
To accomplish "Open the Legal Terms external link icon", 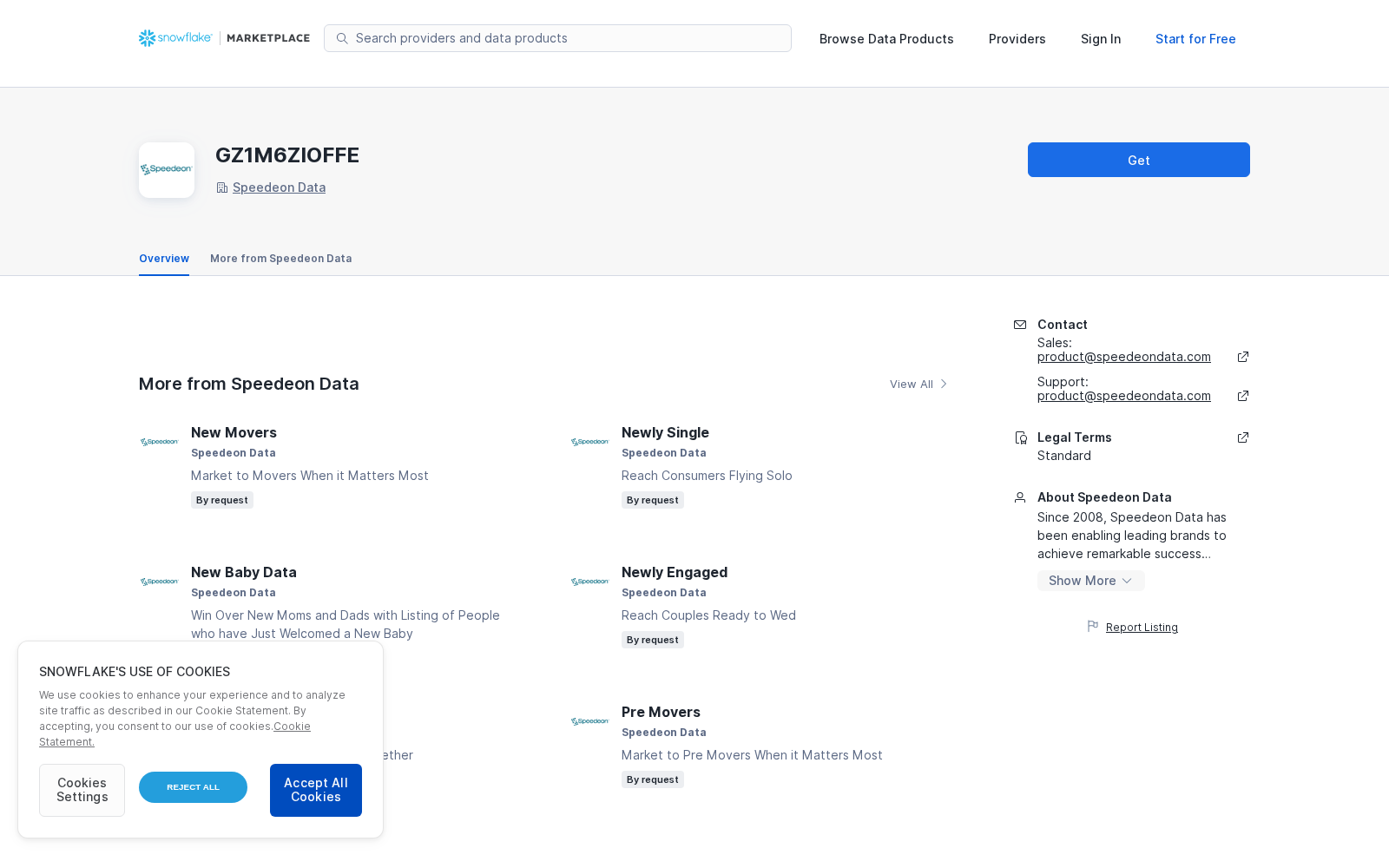I will pos(1243,437).
